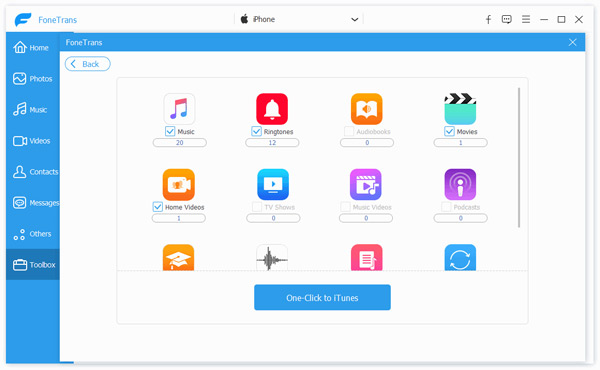
Task: Click the FoneTrans title text at top
Action: 57,20
